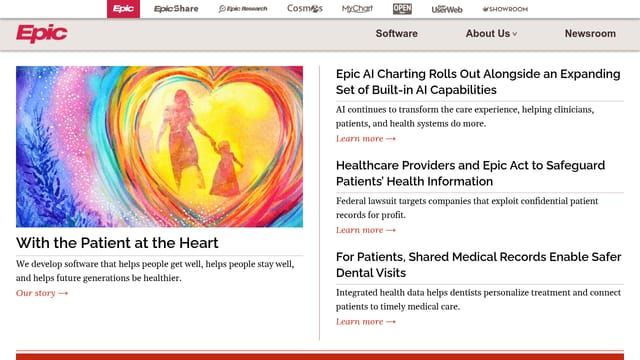This screenshot has width=640, height=360.
Task: Visit the Showroom link
Action: (505, 9)
